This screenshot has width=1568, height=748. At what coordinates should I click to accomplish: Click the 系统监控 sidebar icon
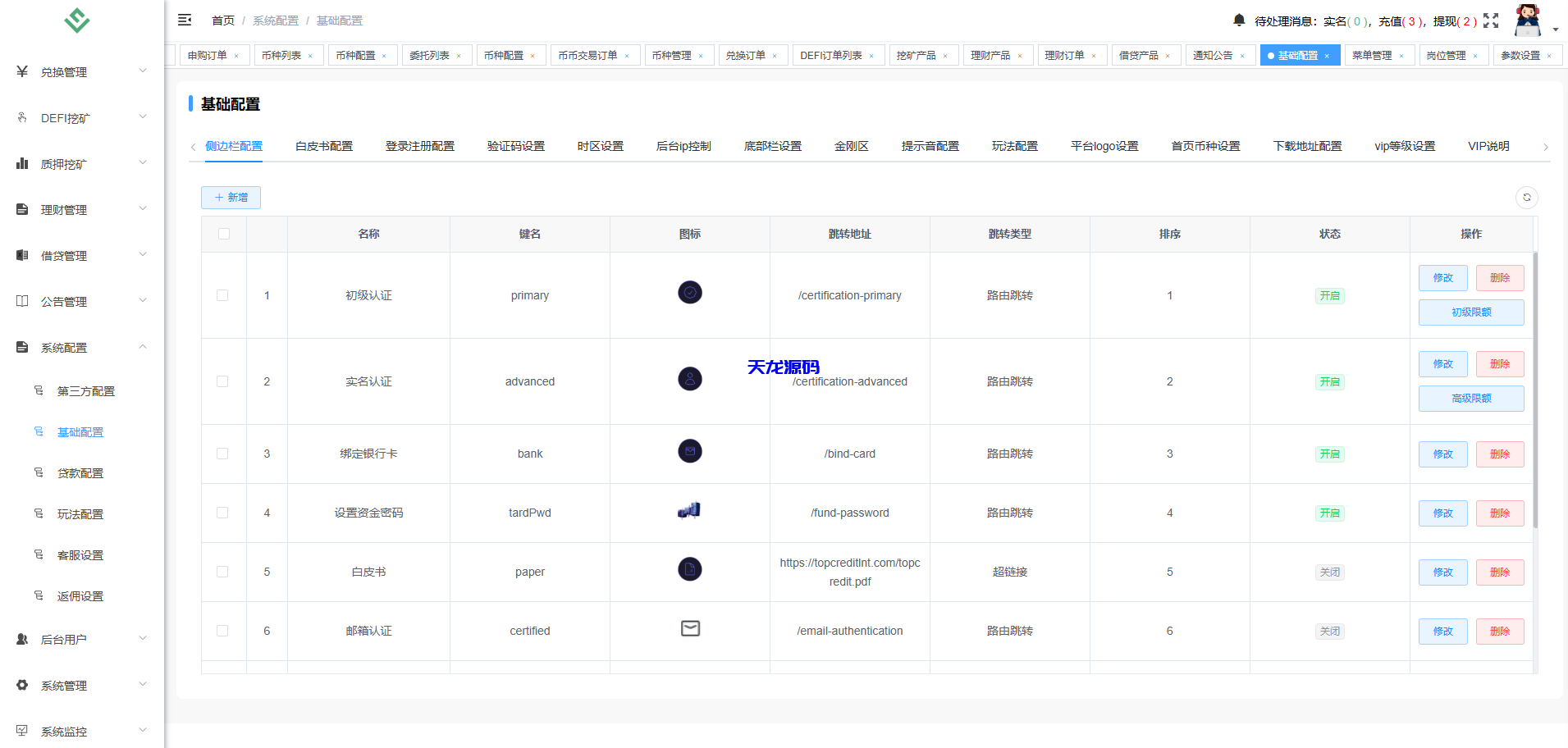point(21,731)
